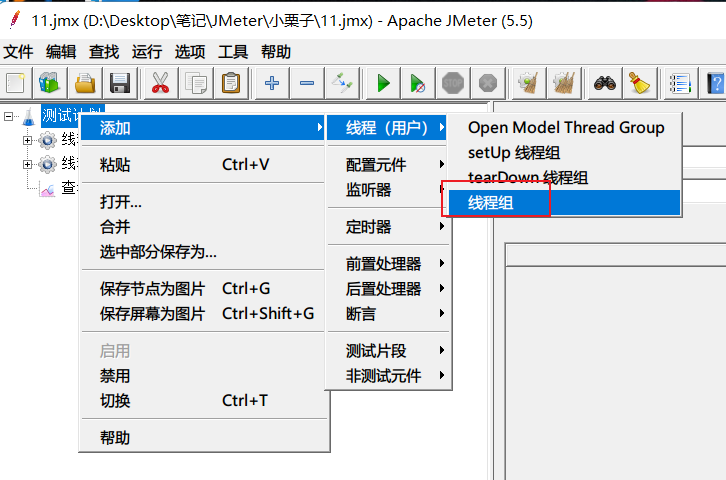This screenshot has height=480, width=726.
Task: Open the 断言 submenu
Action: click(x=388, y=314)
